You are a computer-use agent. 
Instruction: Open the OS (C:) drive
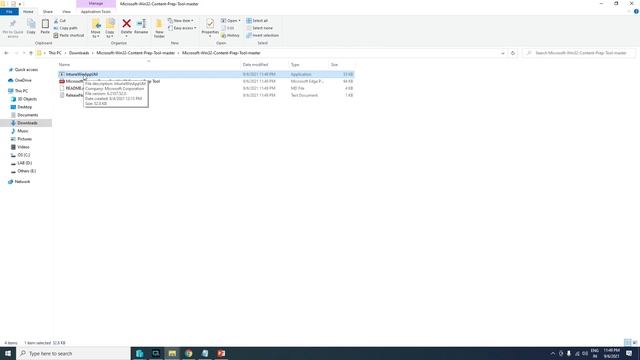pyautogui.click(x=24, y=155)
